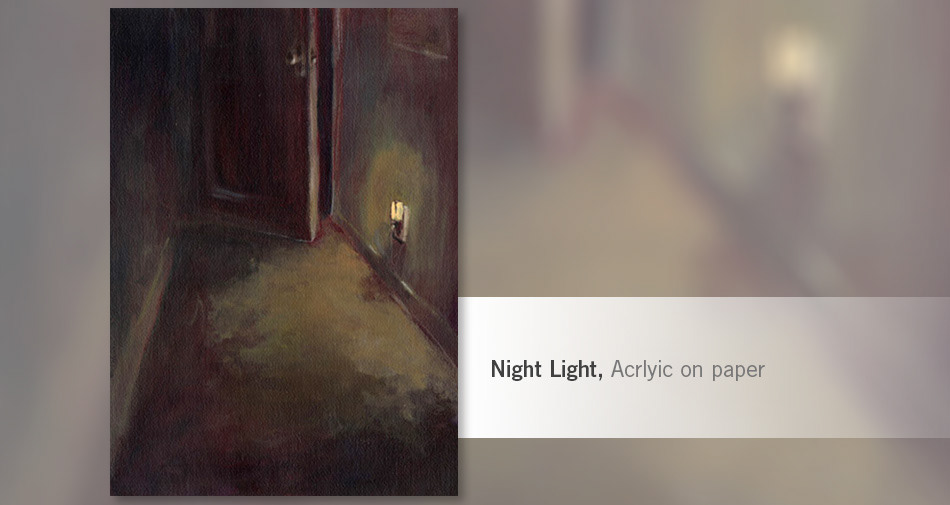Click the "Acrlyic on paper" caption text
Screen dimensions: 950x505
tap(688, 369)
